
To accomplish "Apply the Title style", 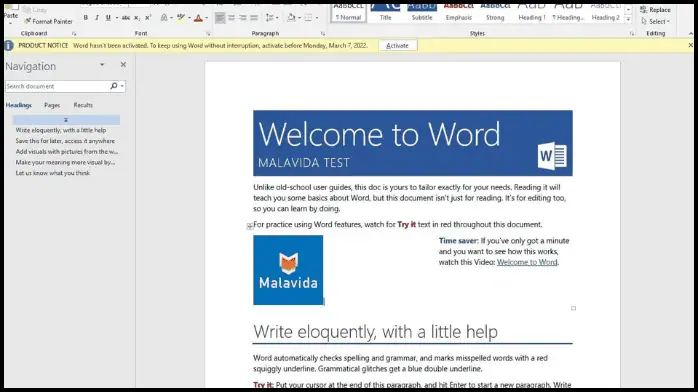I will pos(386,12).
